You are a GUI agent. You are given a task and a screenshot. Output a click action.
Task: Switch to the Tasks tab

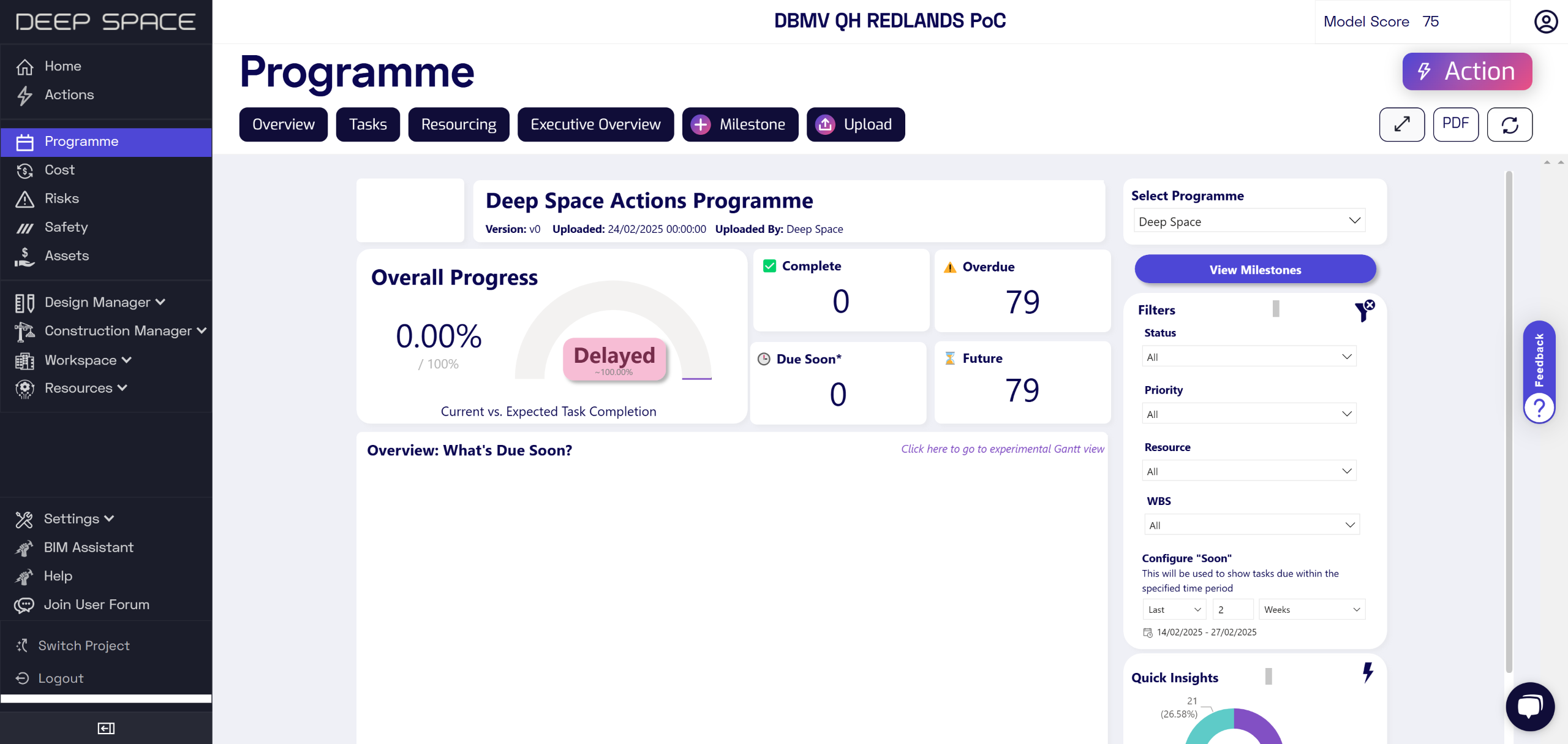coord(367,124)
